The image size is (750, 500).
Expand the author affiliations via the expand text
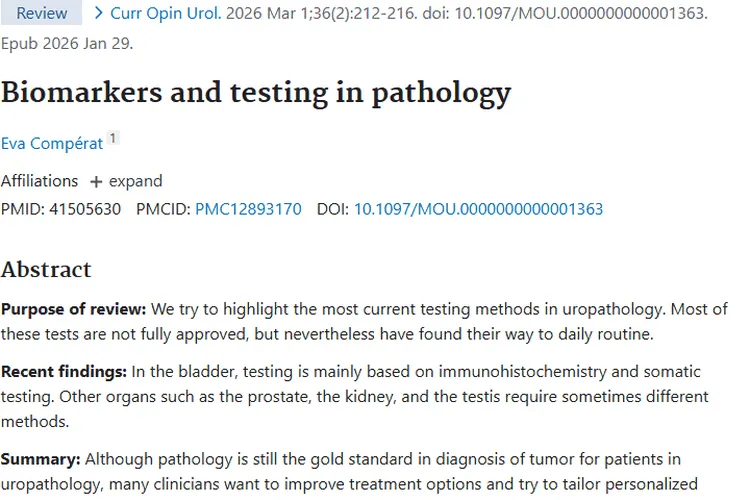[135, 181]
